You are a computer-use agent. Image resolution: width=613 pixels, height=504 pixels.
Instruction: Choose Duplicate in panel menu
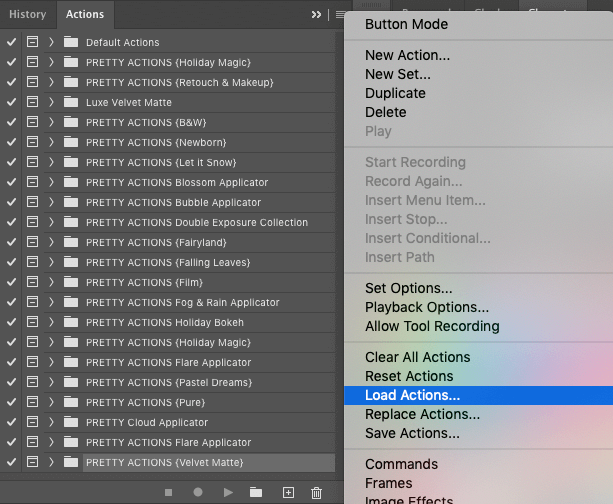pos(479,93)
